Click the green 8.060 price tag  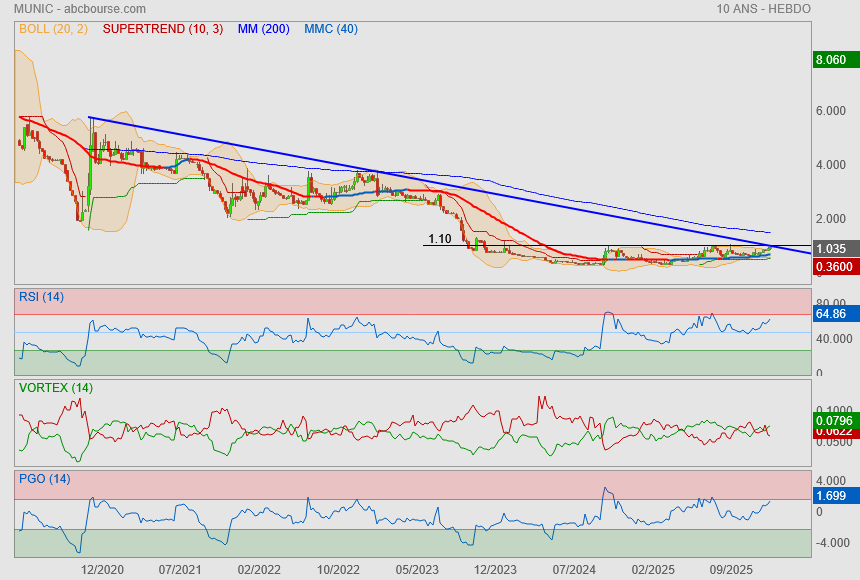(x=833, y=60)
